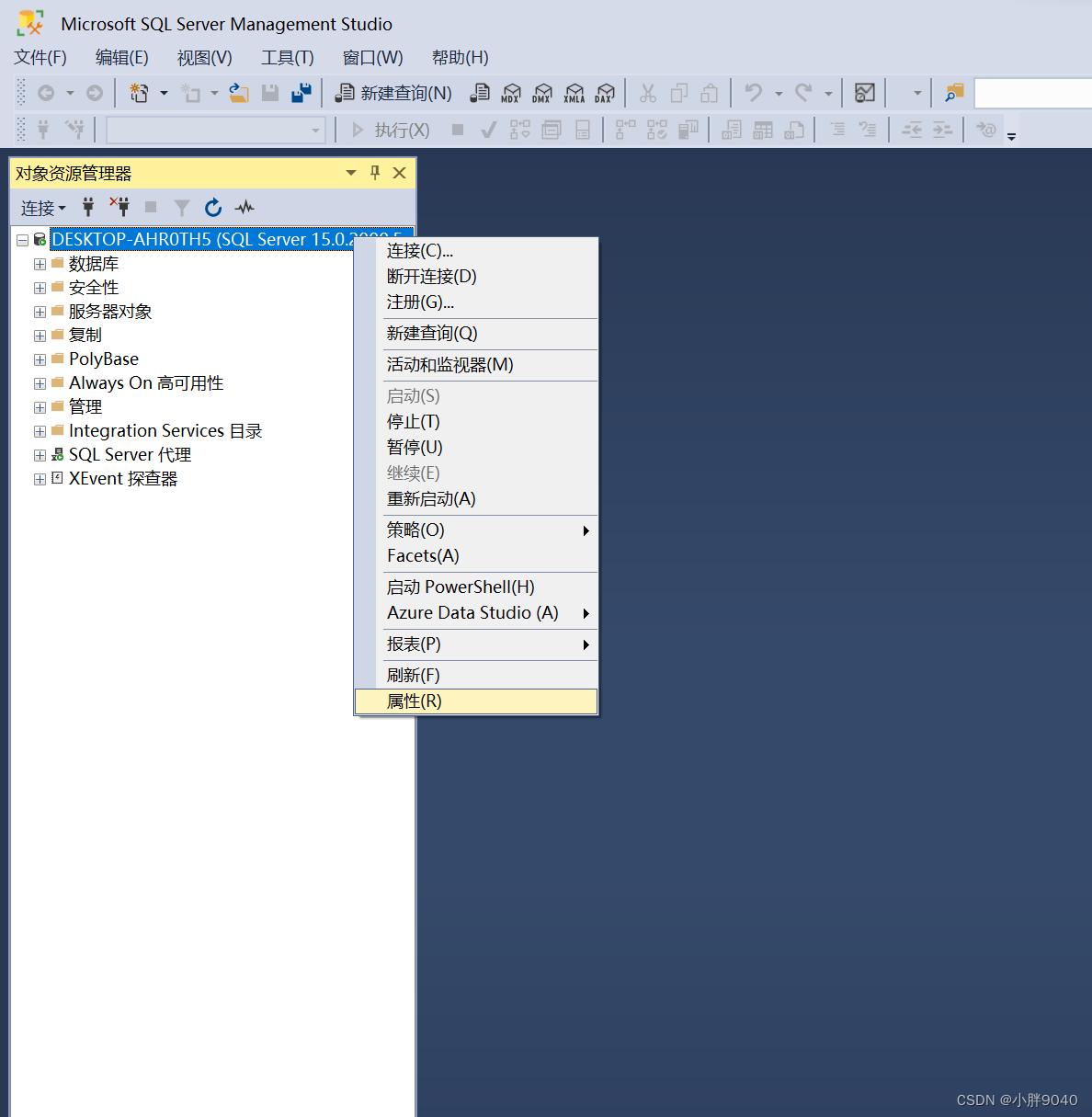This screenshot has width=1092, height=1117.
Task: Click the XEvent 探查器 icon
Action: click(x=57, y=478)
